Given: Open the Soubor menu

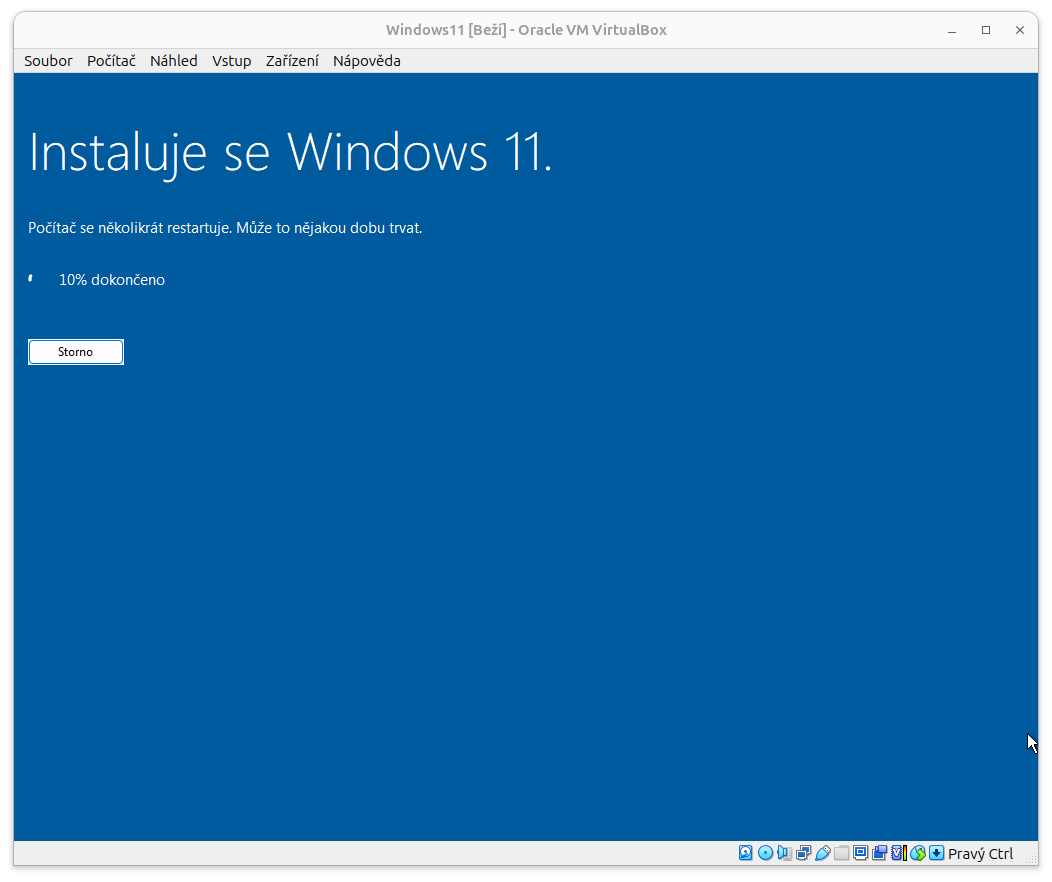Looking at the screenshot, I should (47, 60).
